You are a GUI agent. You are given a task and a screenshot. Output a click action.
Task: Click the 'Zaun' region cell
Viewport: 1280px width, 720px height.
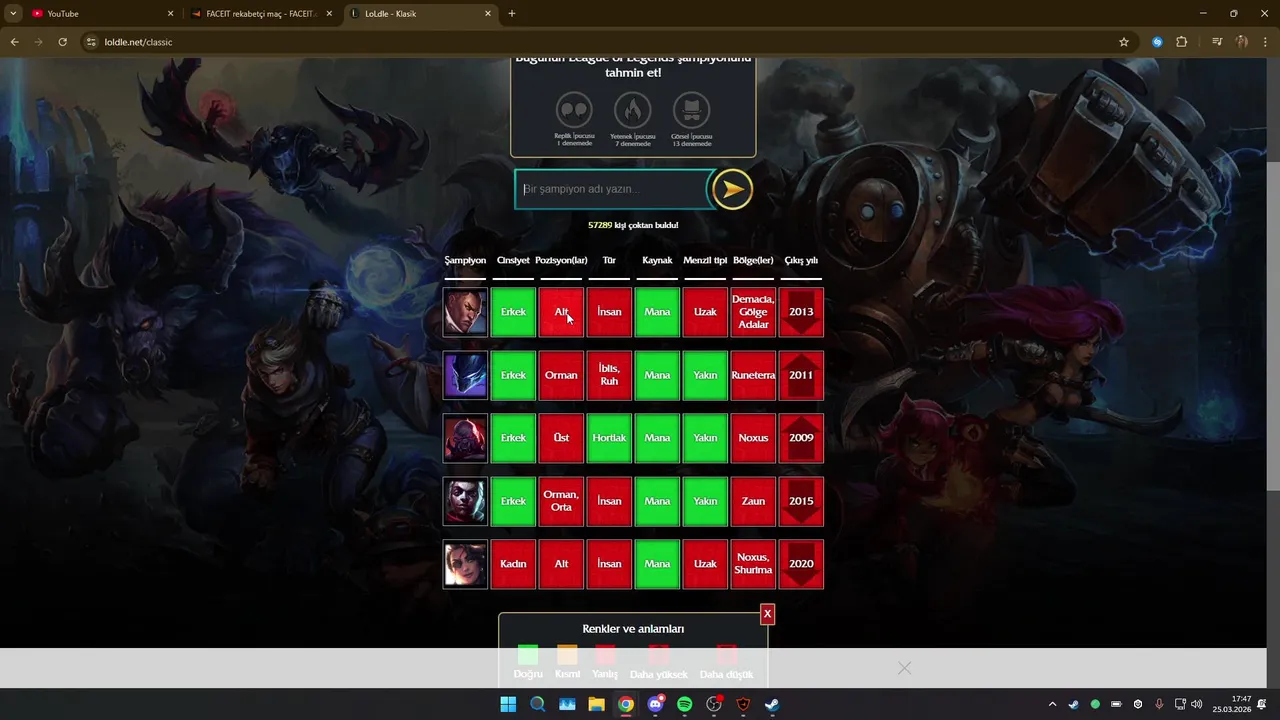[x=753, y=501]
